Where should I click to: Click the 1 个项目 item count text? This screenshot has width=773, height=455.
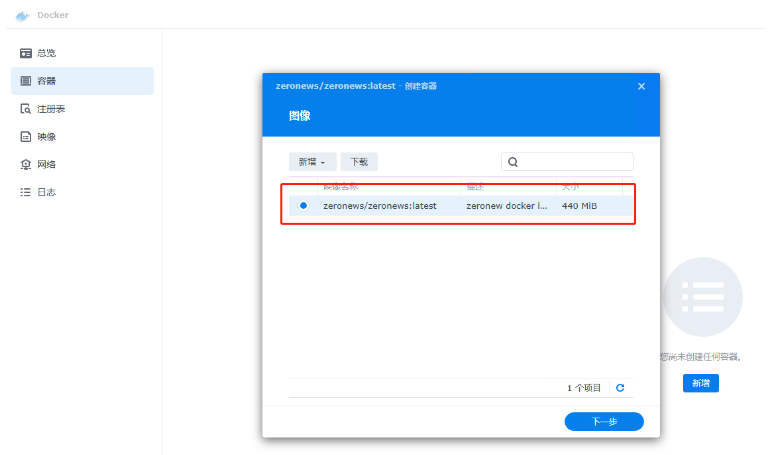click(584, 388)
